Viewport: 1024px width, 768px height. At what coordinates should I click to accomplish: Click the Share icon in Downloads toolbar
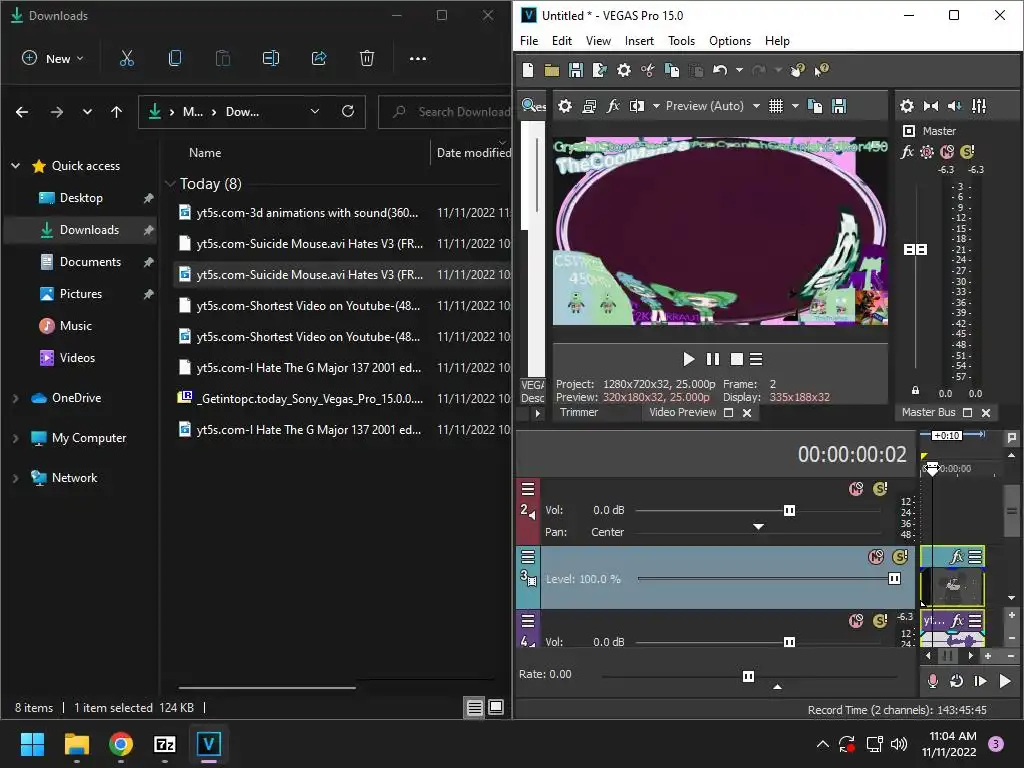pyautogui.click(x=319, y=58)
